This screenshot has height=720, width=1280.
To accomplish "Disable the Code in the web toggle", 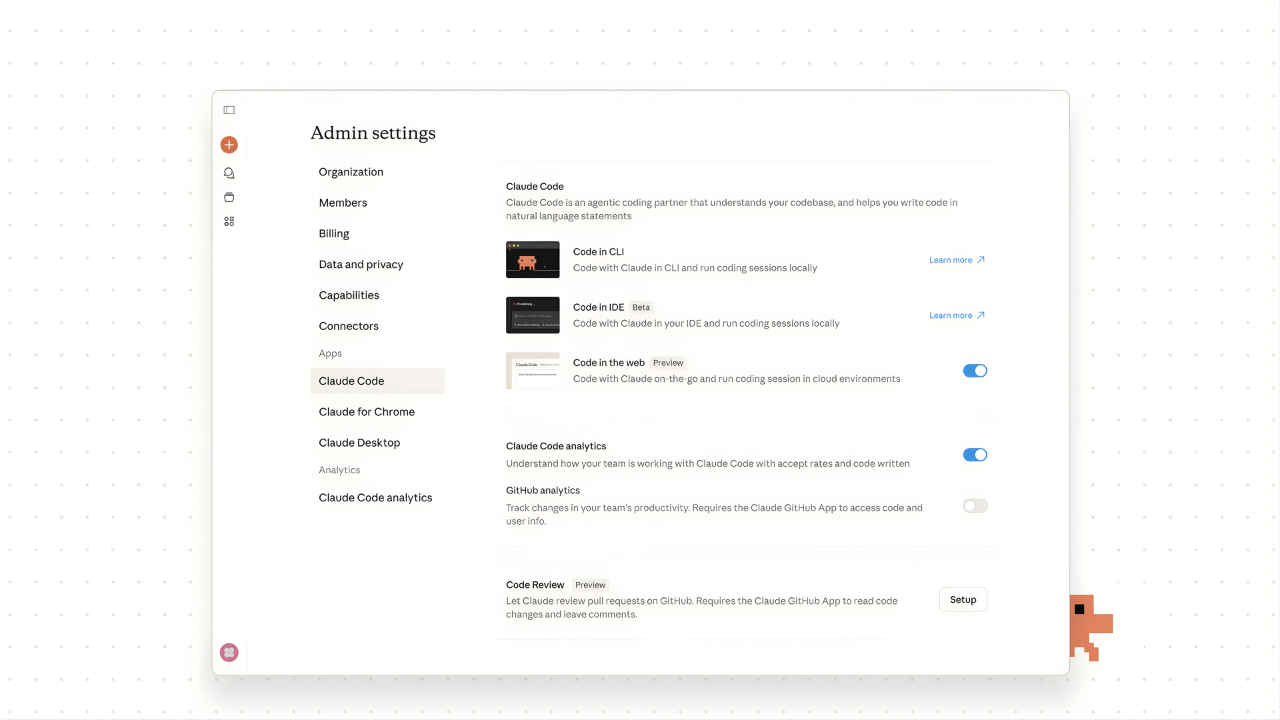I will [974, 370].
